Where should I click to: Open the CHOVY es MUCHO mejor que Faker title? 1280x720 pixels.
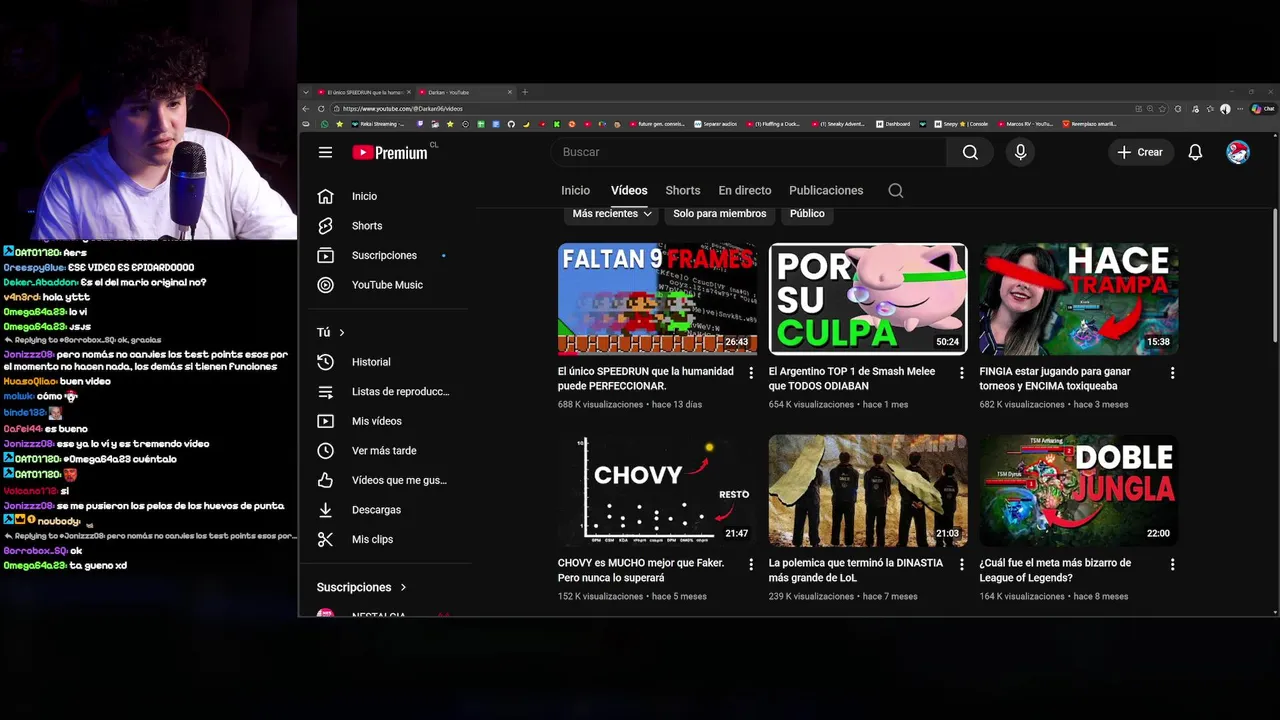click(640, 570)
